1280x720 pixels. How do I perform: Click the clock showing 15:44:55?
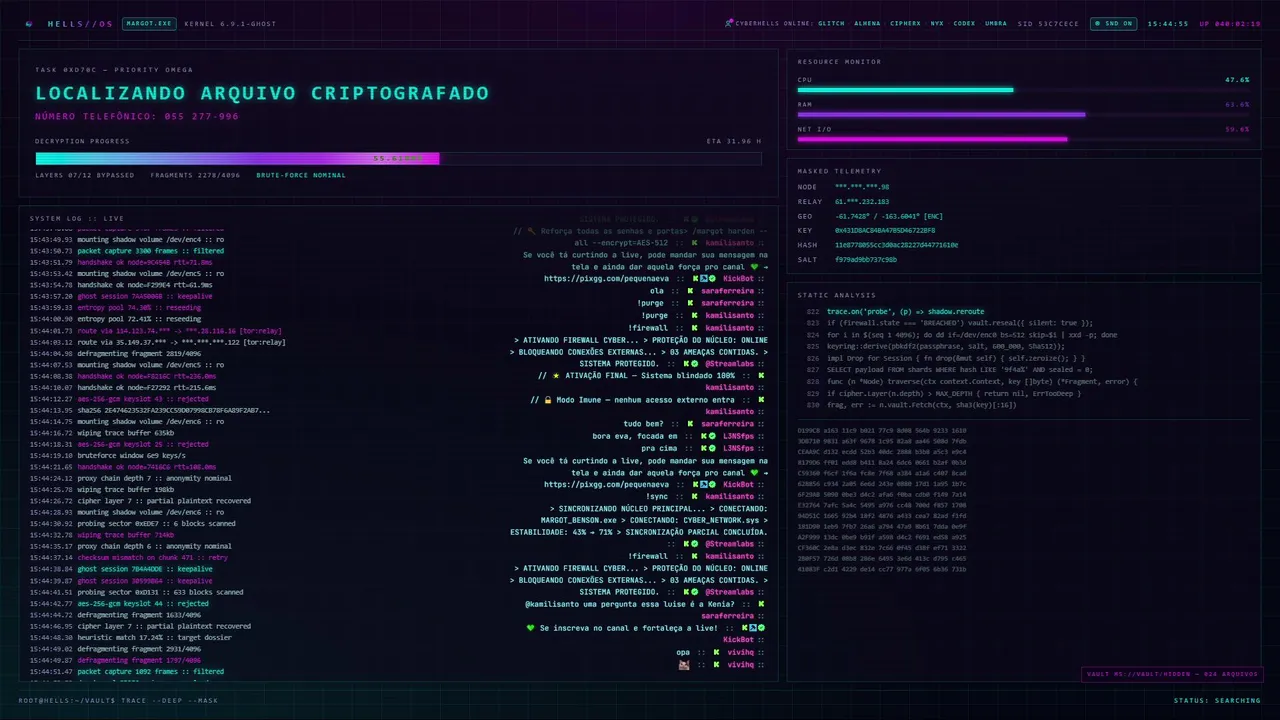(1167, 23)
